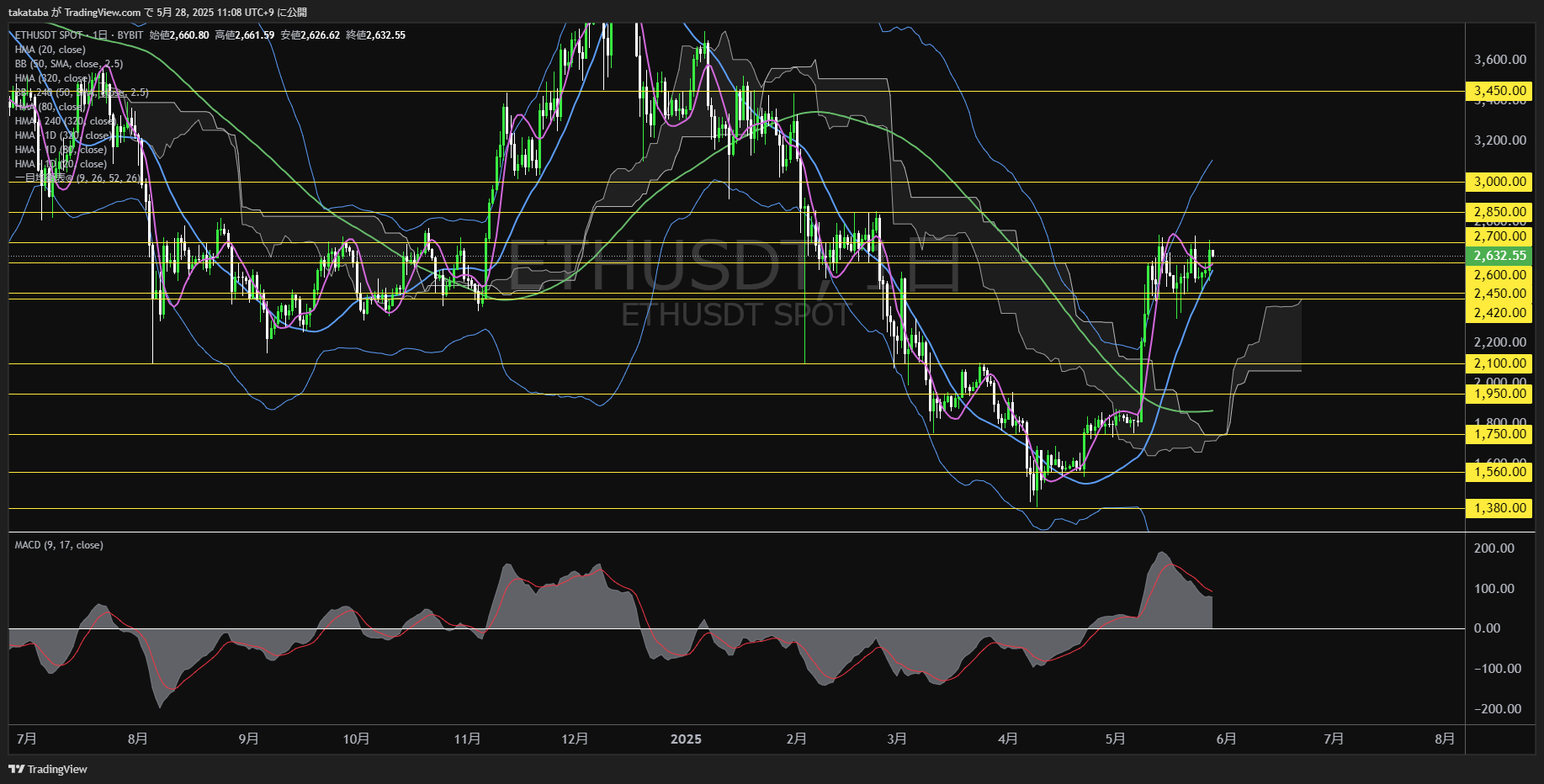The image size is (1544, 784).
Task: Click the 2,100.00 yellow price label
Action: (x=1499, y=363)
